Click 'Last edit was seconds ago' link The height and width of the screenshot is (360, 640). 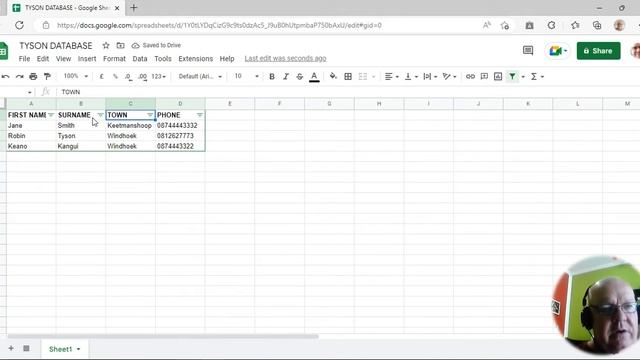[x=285, y=59]
